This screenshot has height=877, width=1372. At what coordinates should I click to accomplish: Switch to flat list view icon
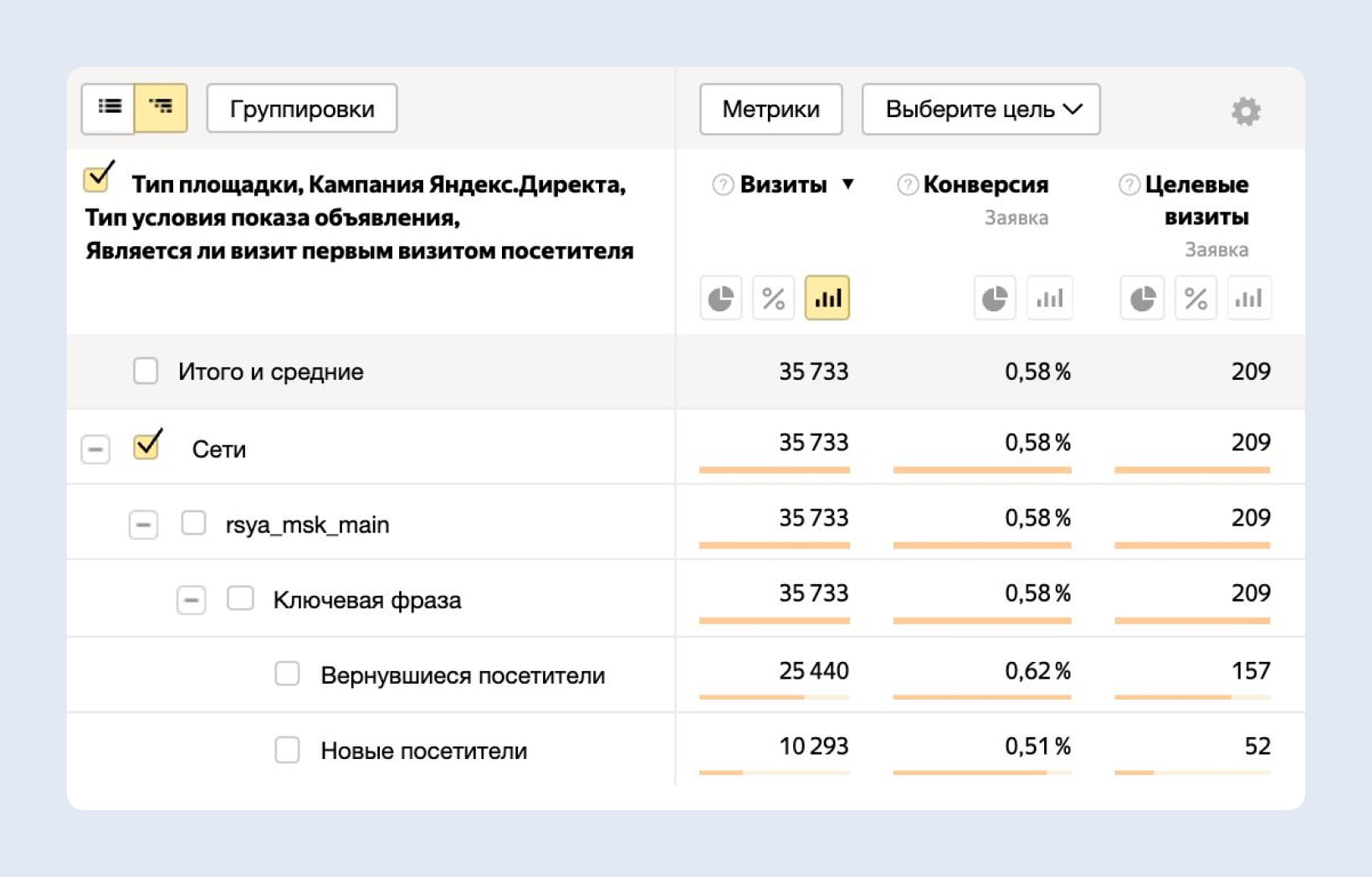(x=109, y=108)
